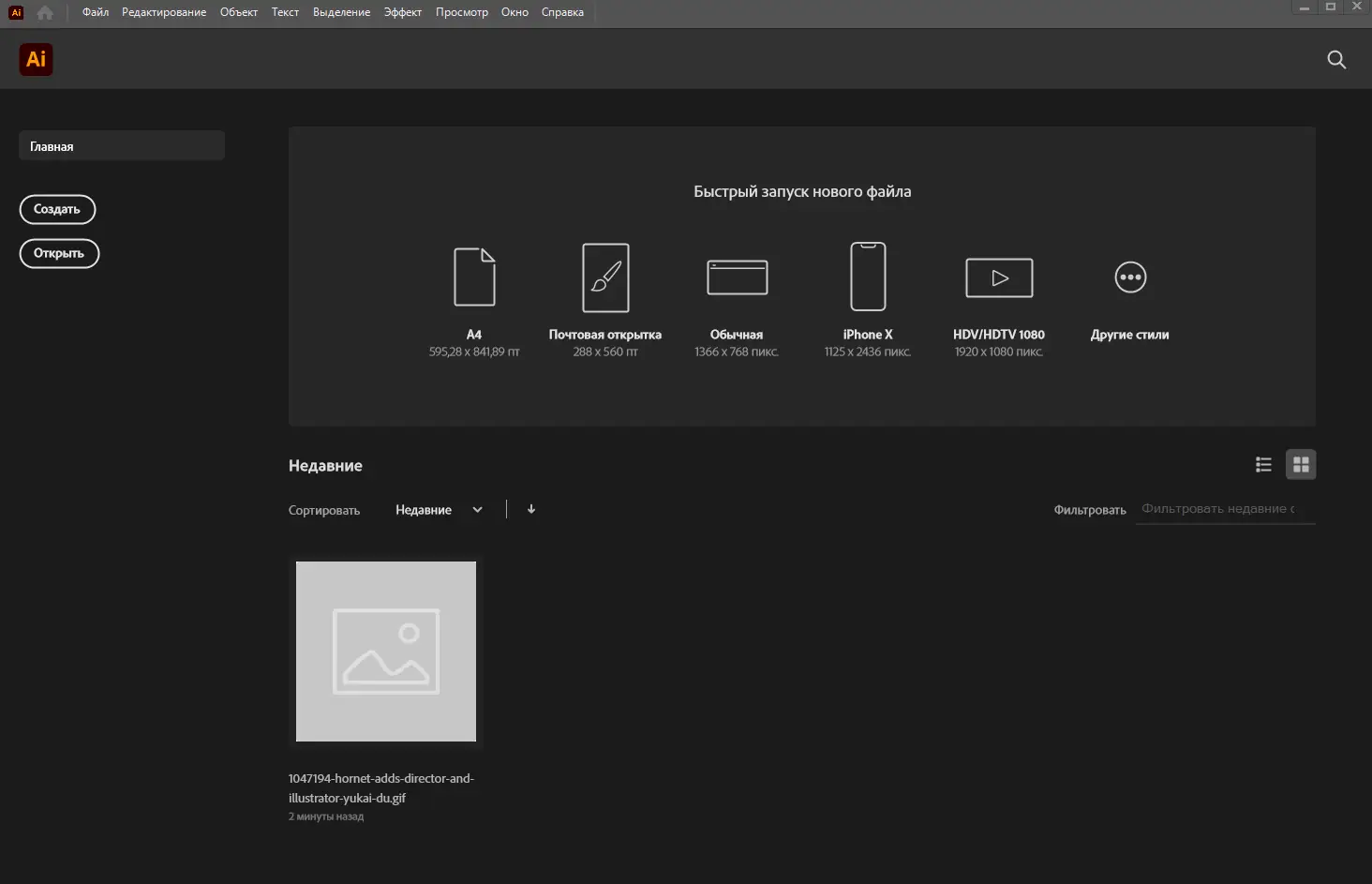
Task: Toggle the sort direction arrow
Action: tap(531, 509)
